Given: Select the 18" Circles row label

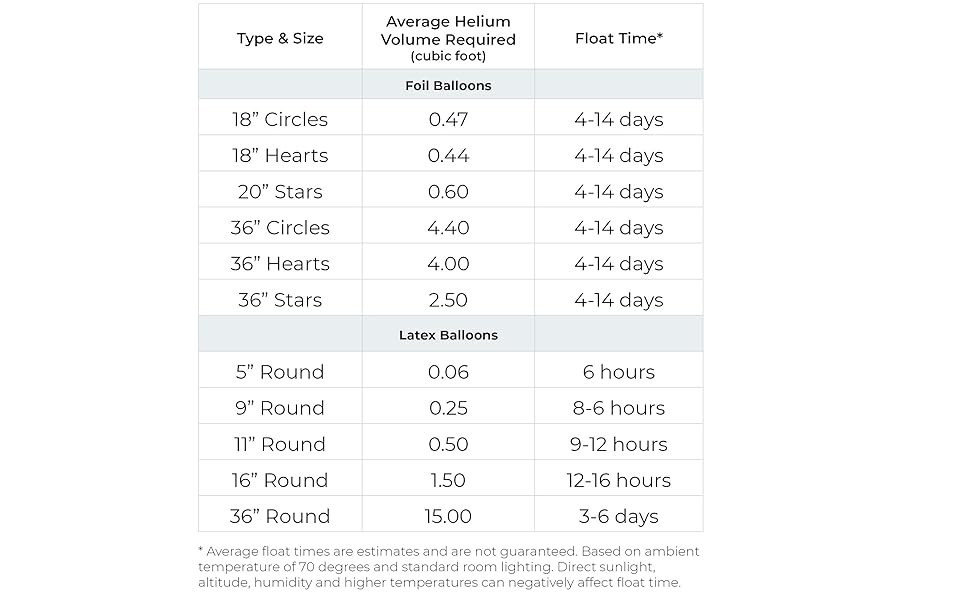Looking at the screenshot, I should point(280,119).
